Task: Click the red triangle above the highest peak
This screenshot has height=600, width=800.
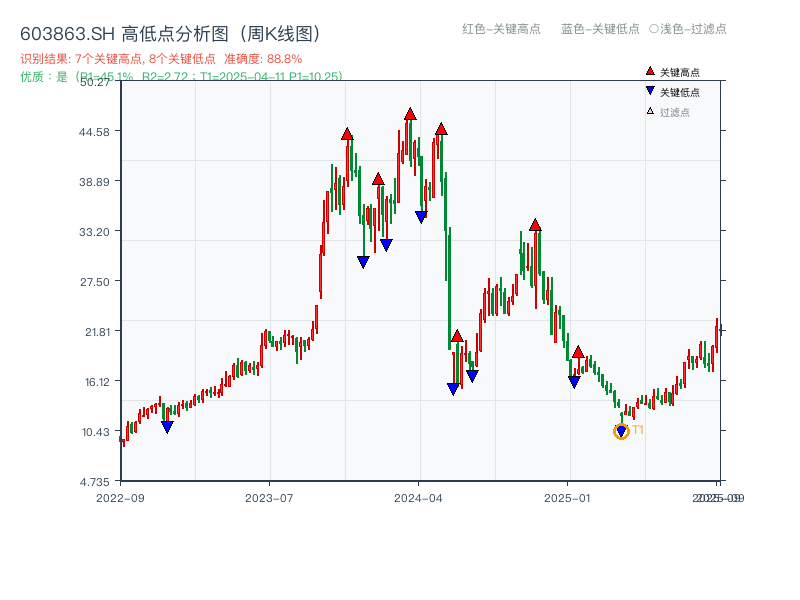Action: (x=408, y=113)
